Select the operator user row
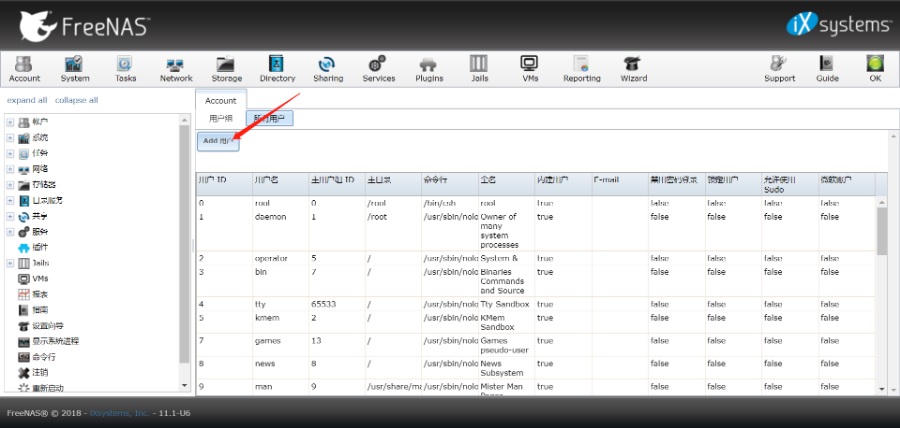The width and height of the screenshot is (900, 428). [536, 258]
